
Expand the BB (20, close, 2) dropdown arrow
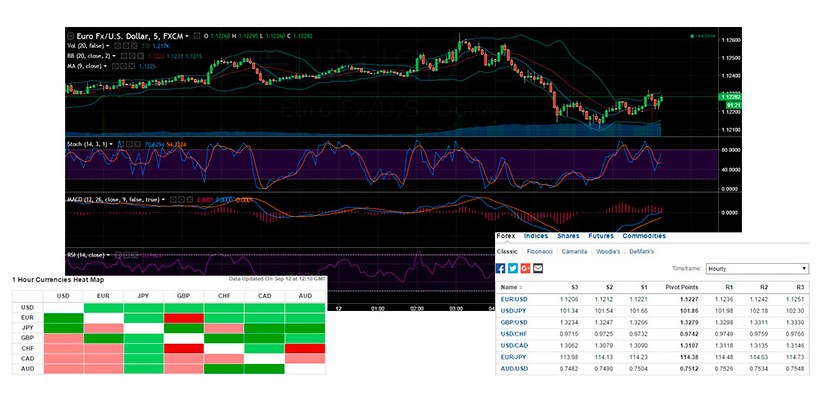114,56
